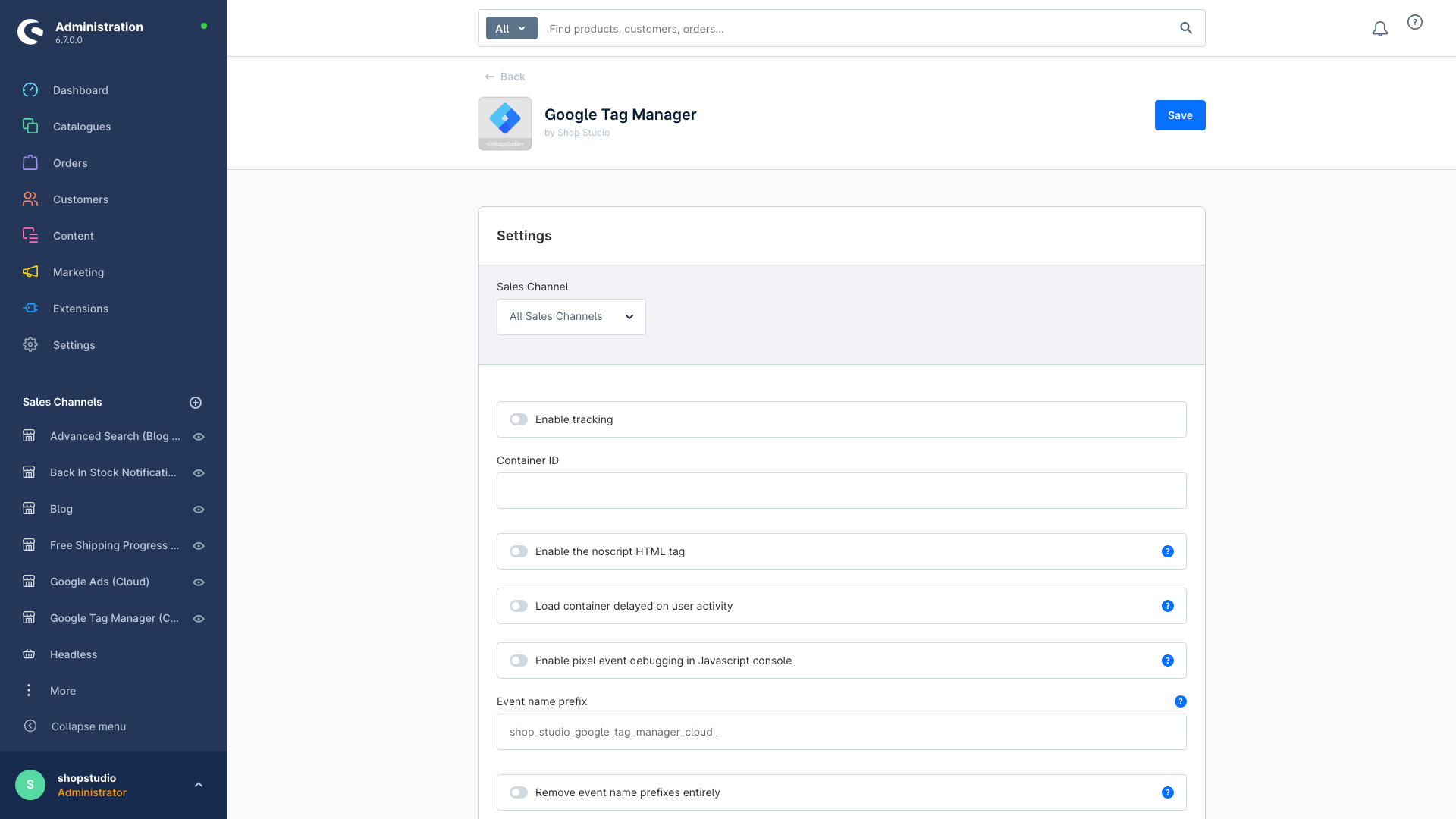Click the global search input field

[857, 29]
